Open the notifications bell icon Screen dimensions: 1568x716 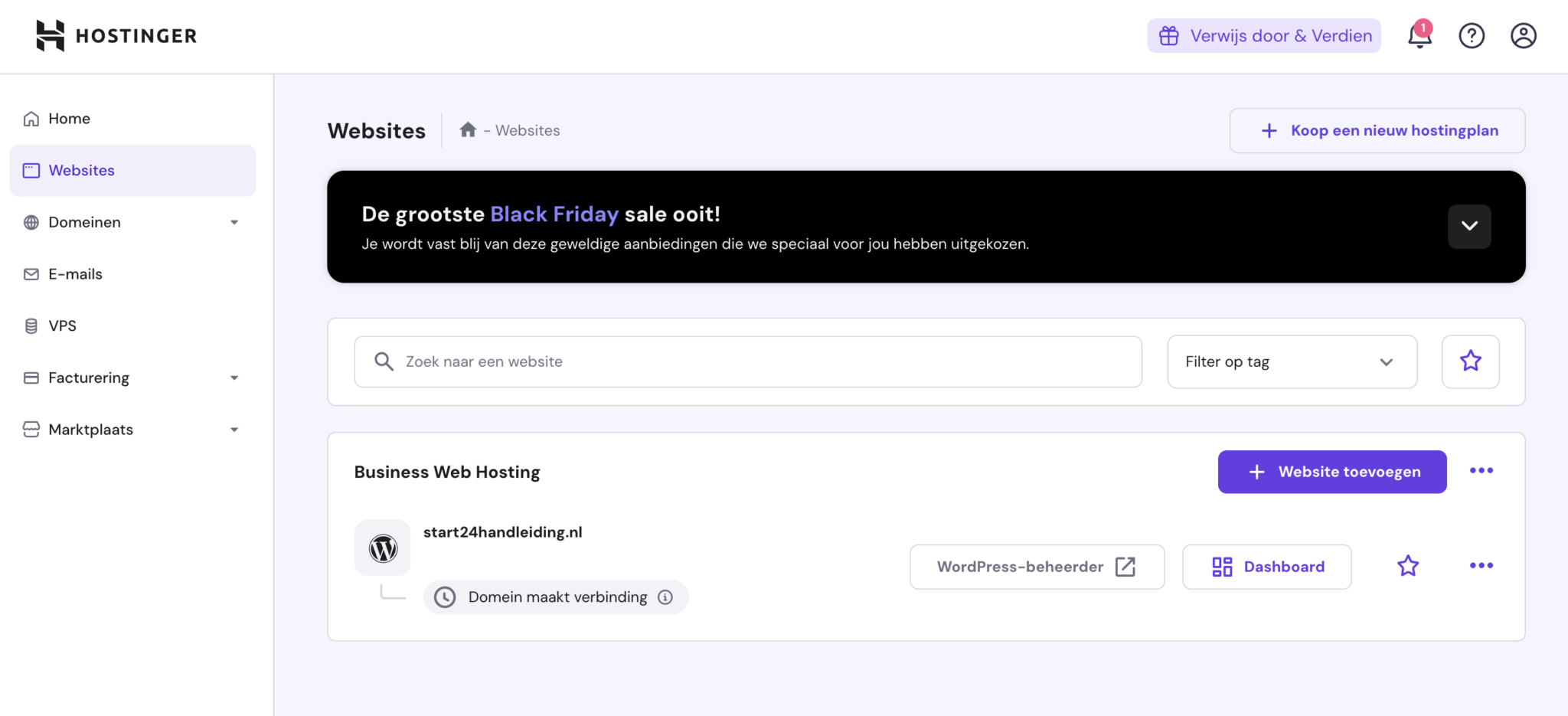click(1419, 35)
